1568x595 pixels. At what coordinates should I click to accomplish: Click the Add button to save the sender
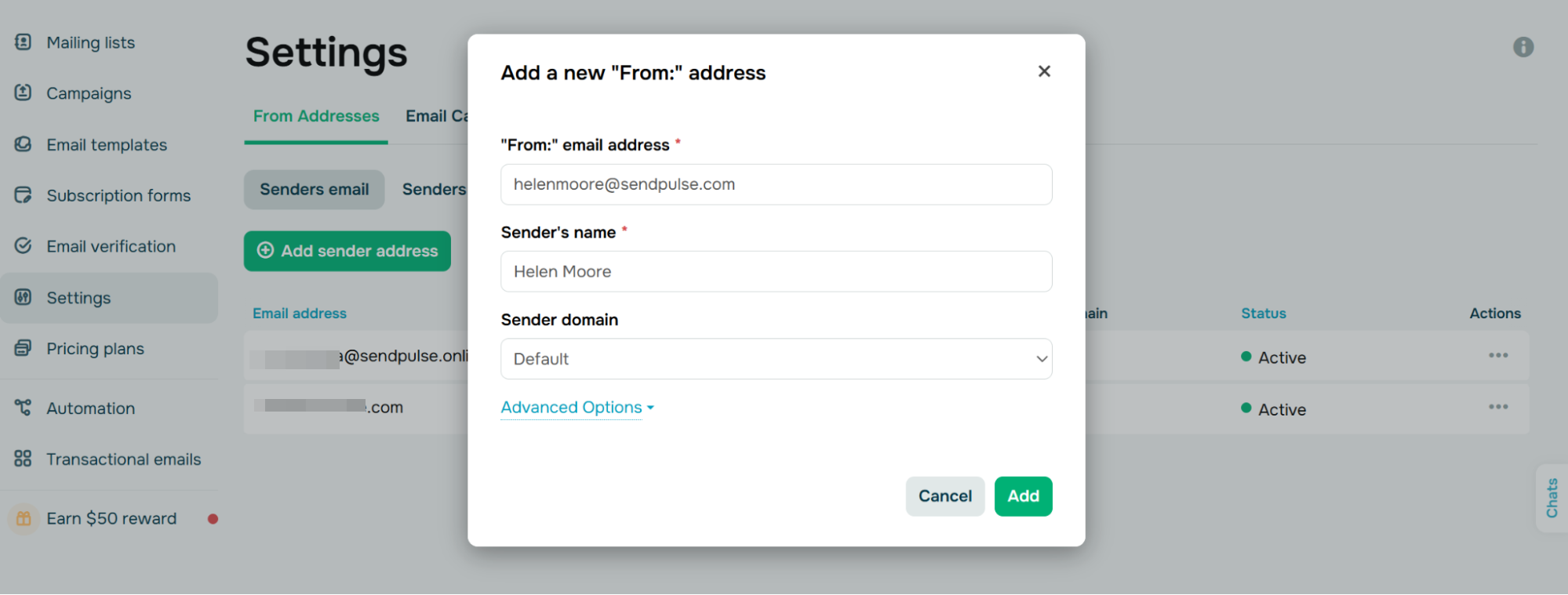(x=1023, y=496)
